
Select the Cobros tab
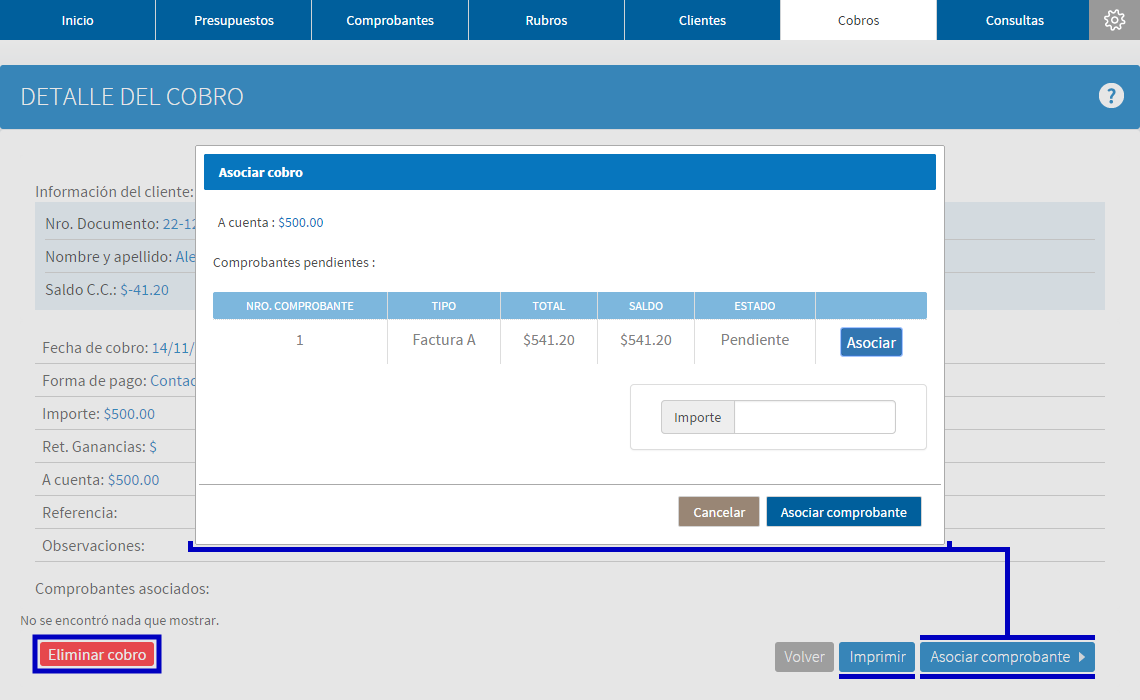point(858,20)
